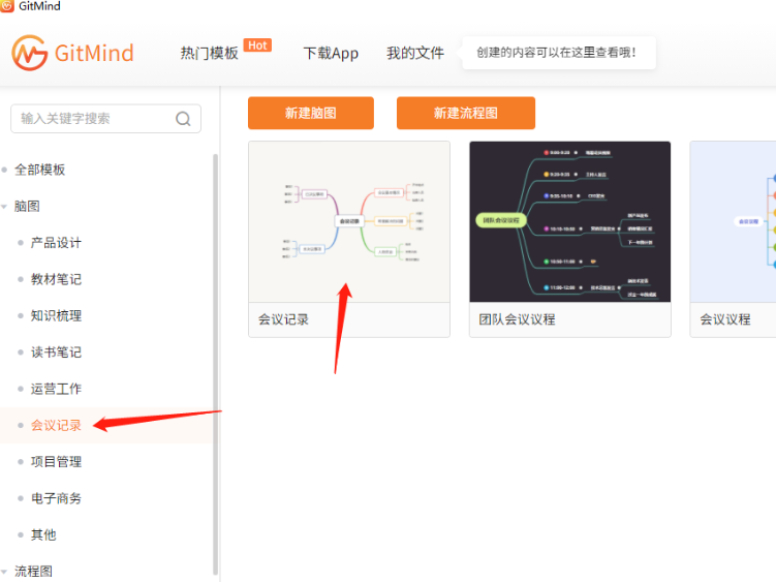Collapse the 脑图 category arrow

pyautogui.click(x=4, y=206)
